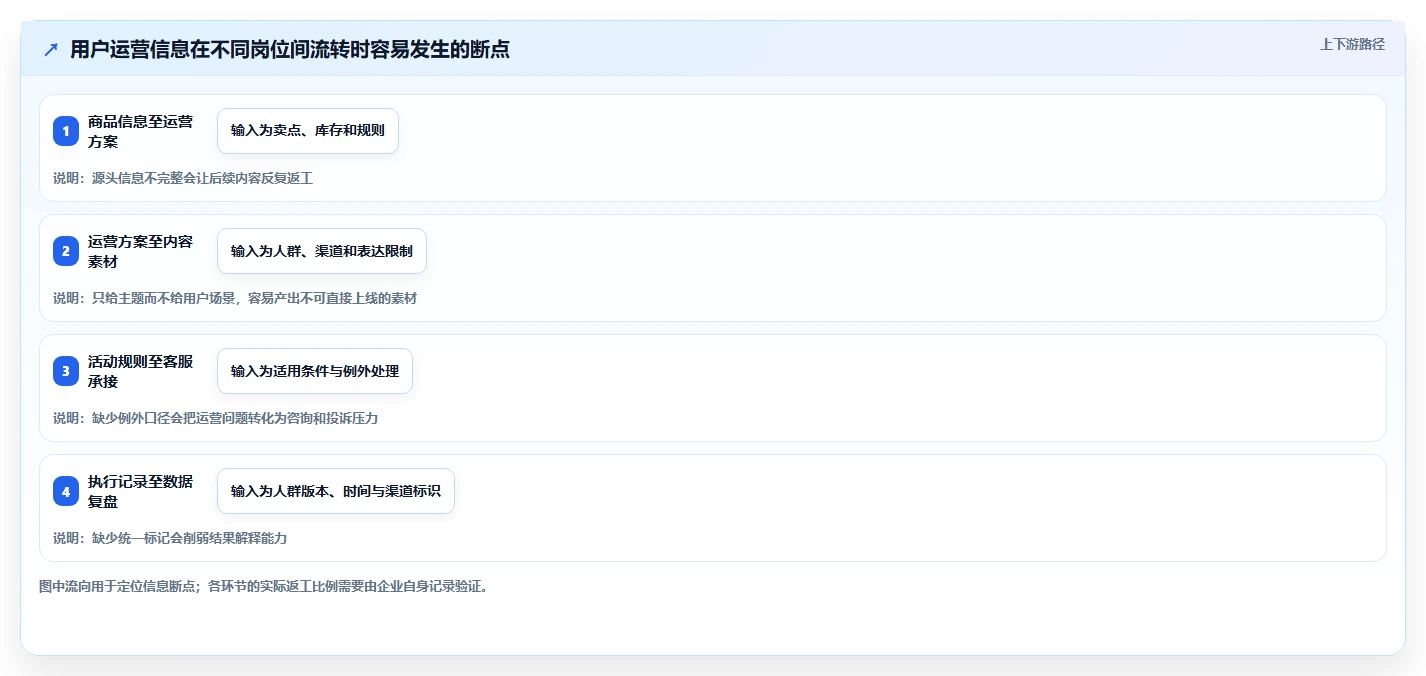Click the 上下游路径 label in the header
The image size is (1426, 676).
coord(1352,44)
